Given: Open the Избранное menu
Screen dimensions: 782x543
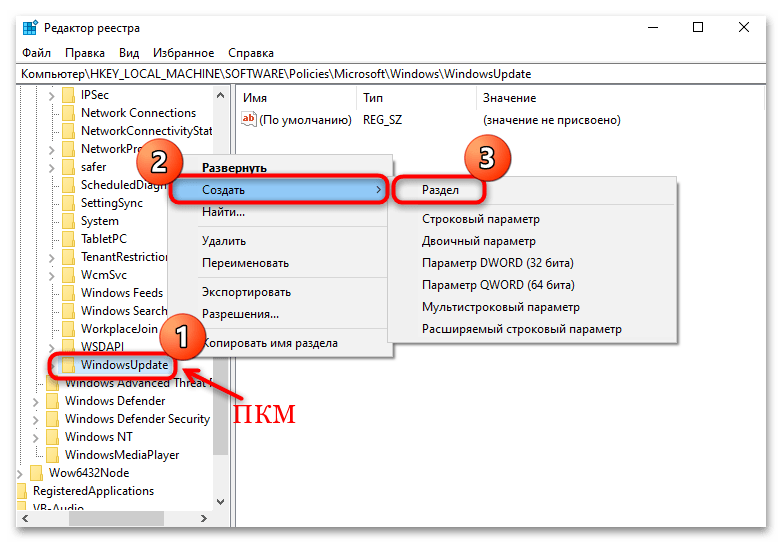Looking at the screenshot, I should (184, 53).
